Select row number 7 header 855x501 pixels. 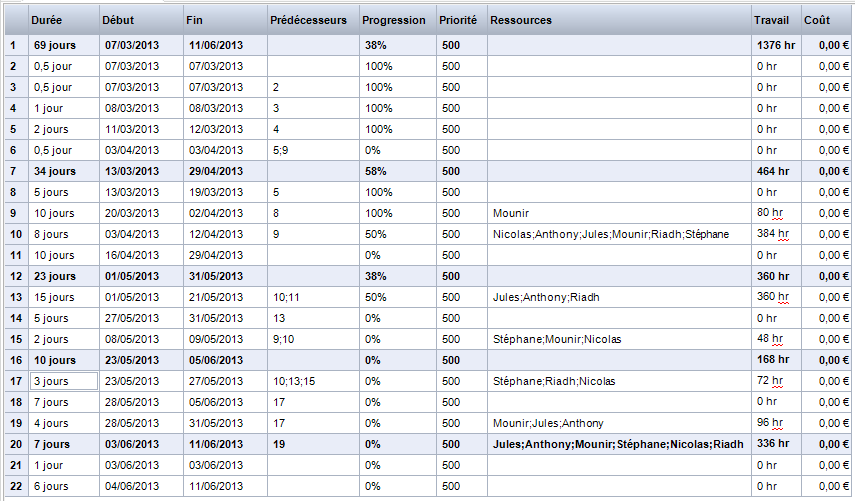point(13,171)
